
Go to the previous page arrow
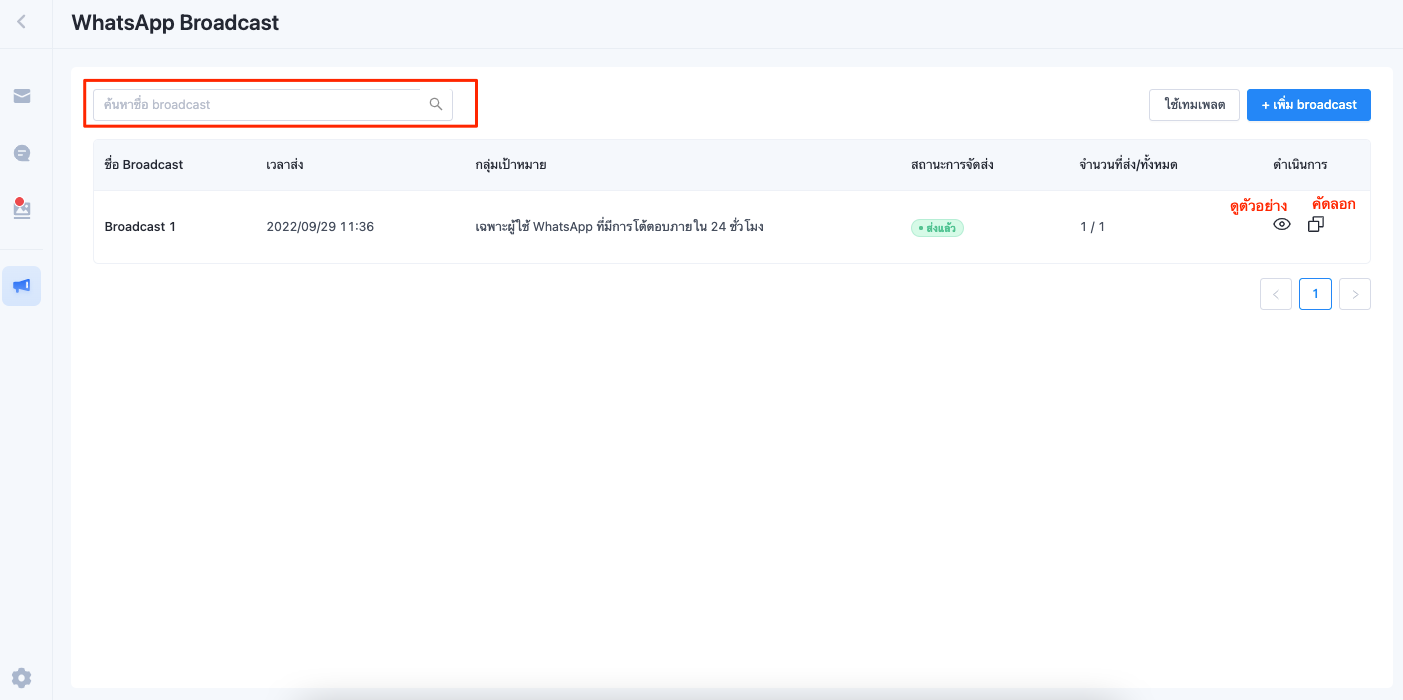pyautogui.click(x=1276, y=294)
